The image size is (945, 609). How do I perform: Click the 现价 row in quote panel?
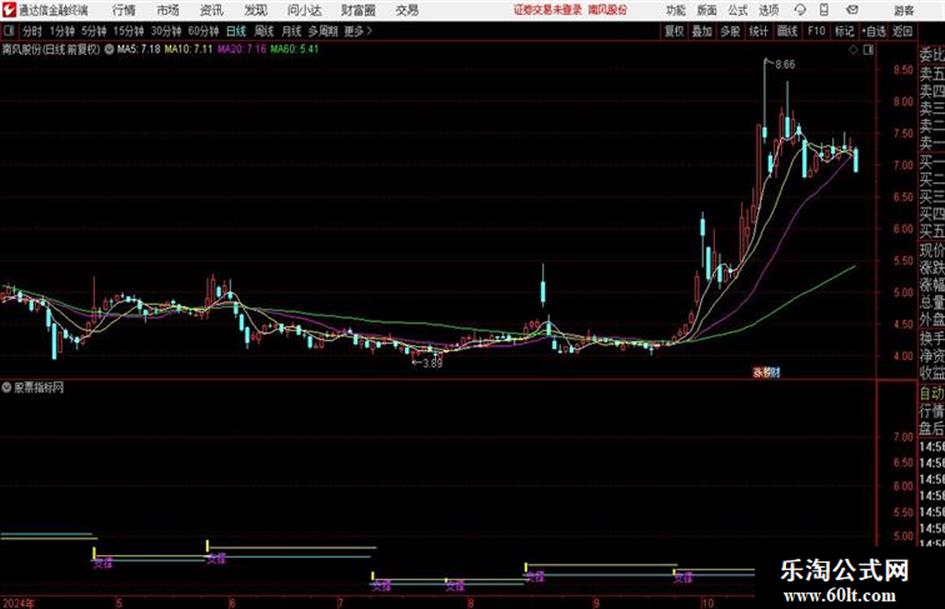coord(932,250)
